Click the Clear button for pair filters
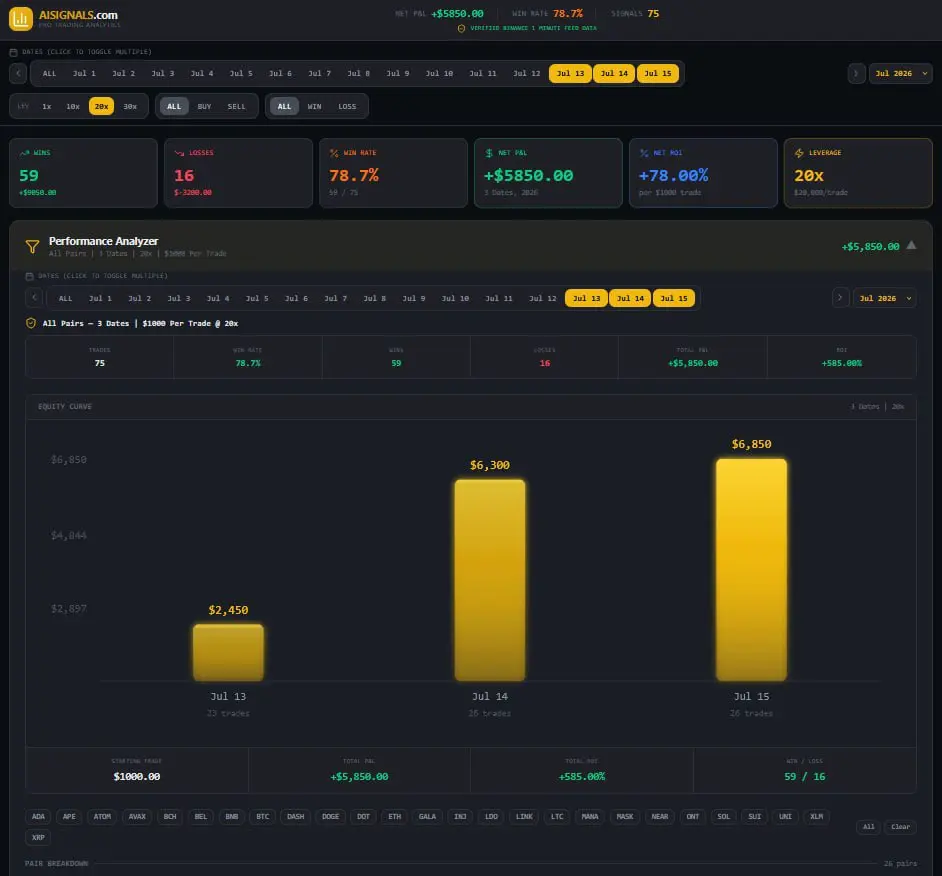Screen dimensions: 942x876 [900, 827]
